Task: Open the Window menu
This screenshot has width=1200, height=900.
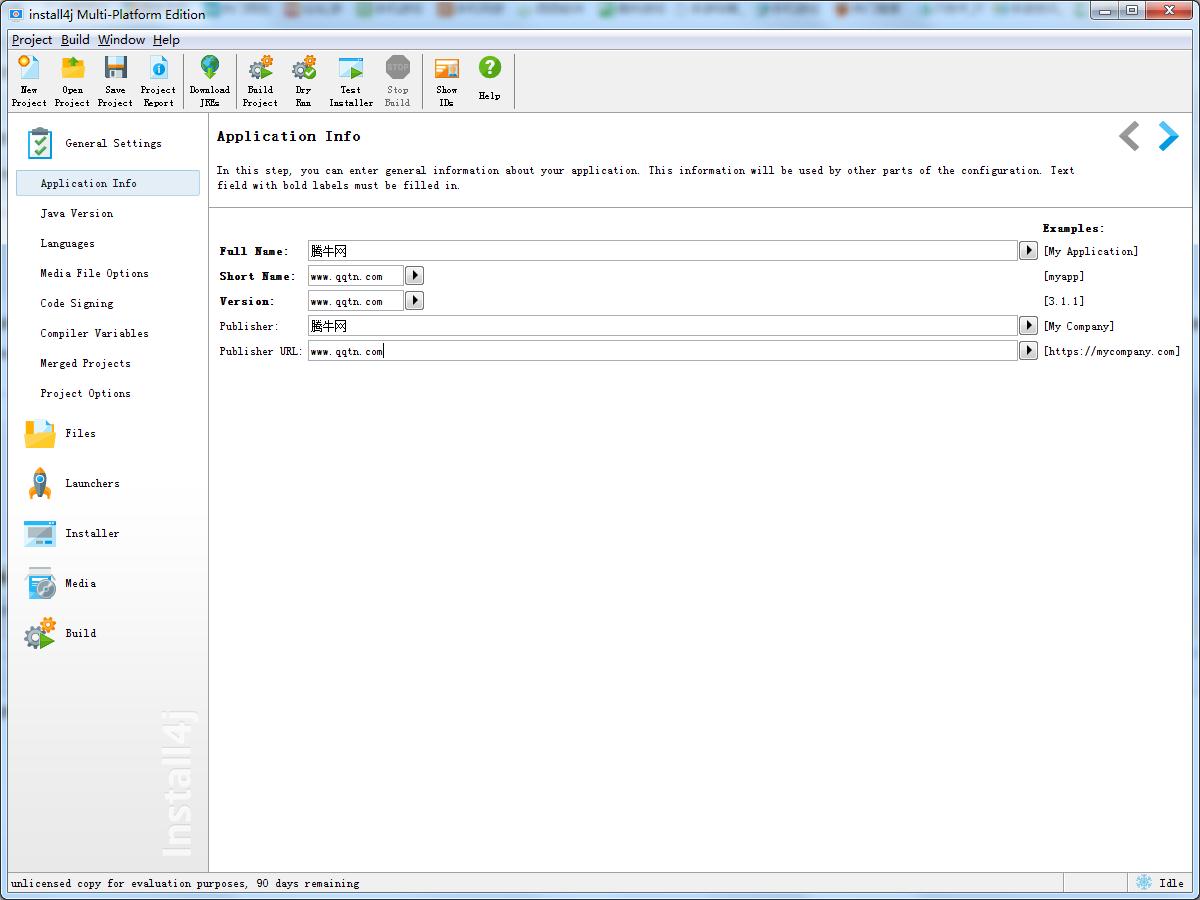Action: pos(121,40)
